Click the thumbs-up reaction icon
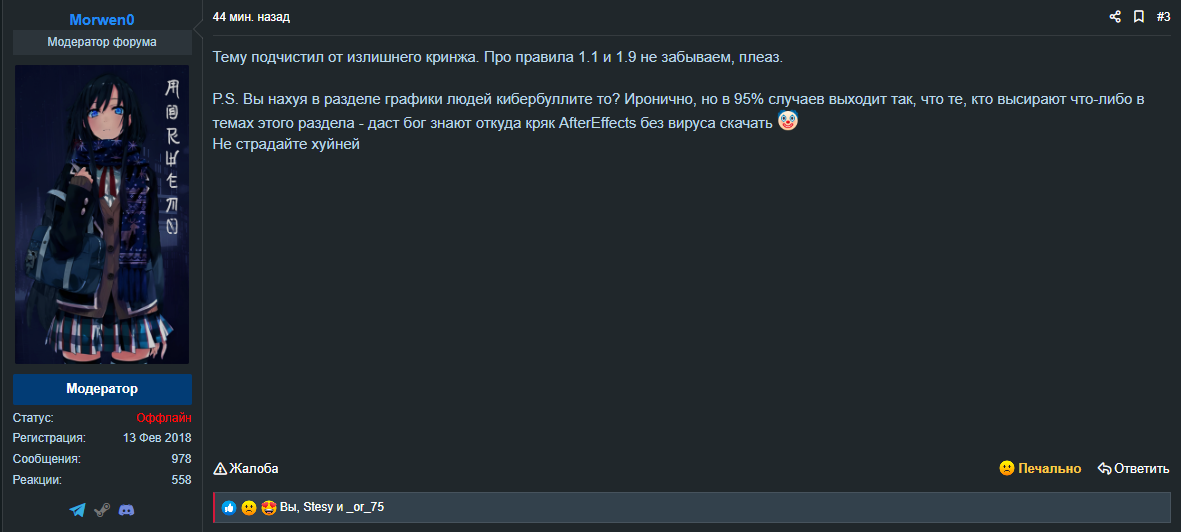 point(229,508)
